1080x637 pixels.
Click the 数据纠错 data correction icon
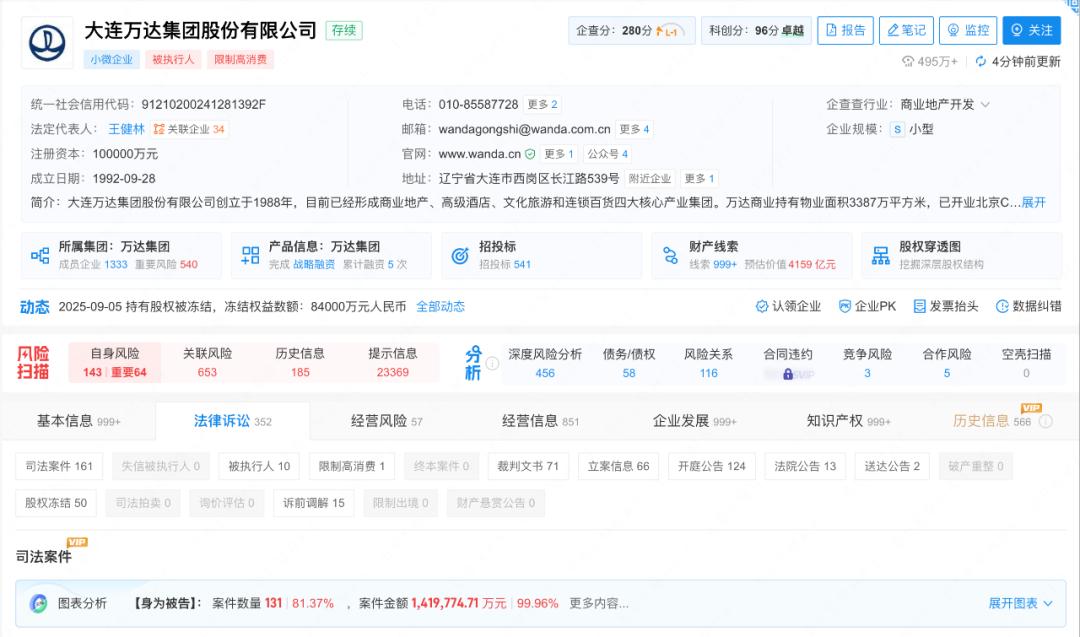click(1002, 306)
